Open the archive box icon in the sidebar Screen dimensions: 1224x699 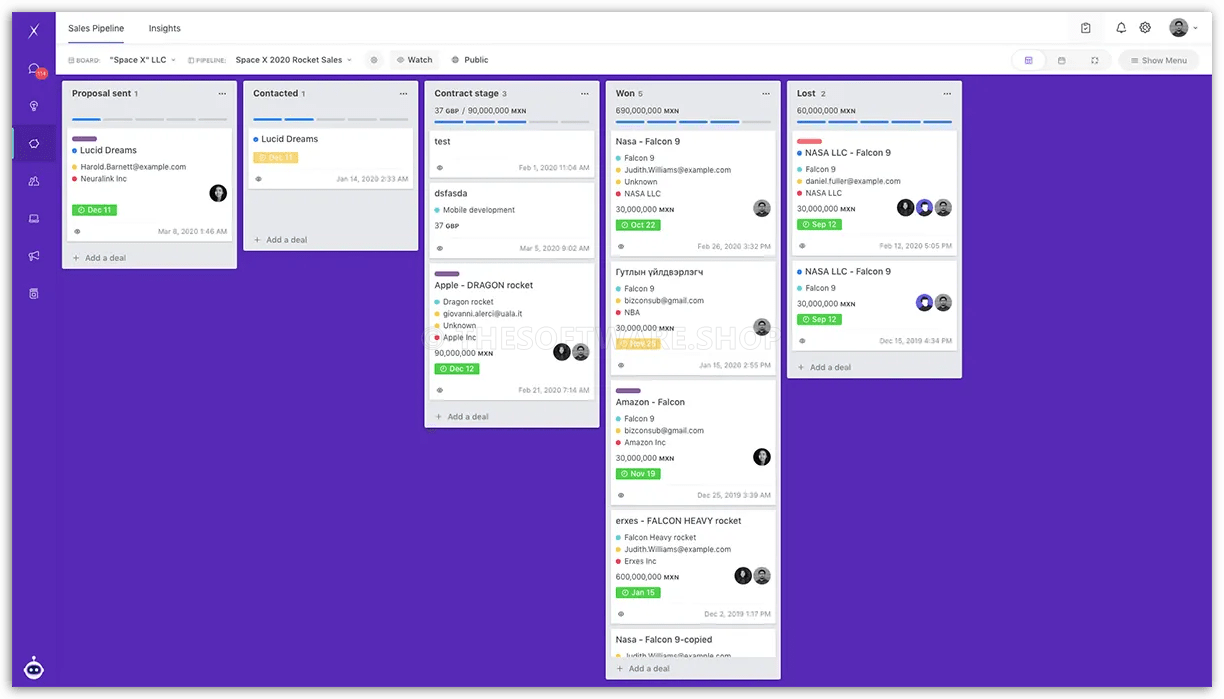pos(34,294)
